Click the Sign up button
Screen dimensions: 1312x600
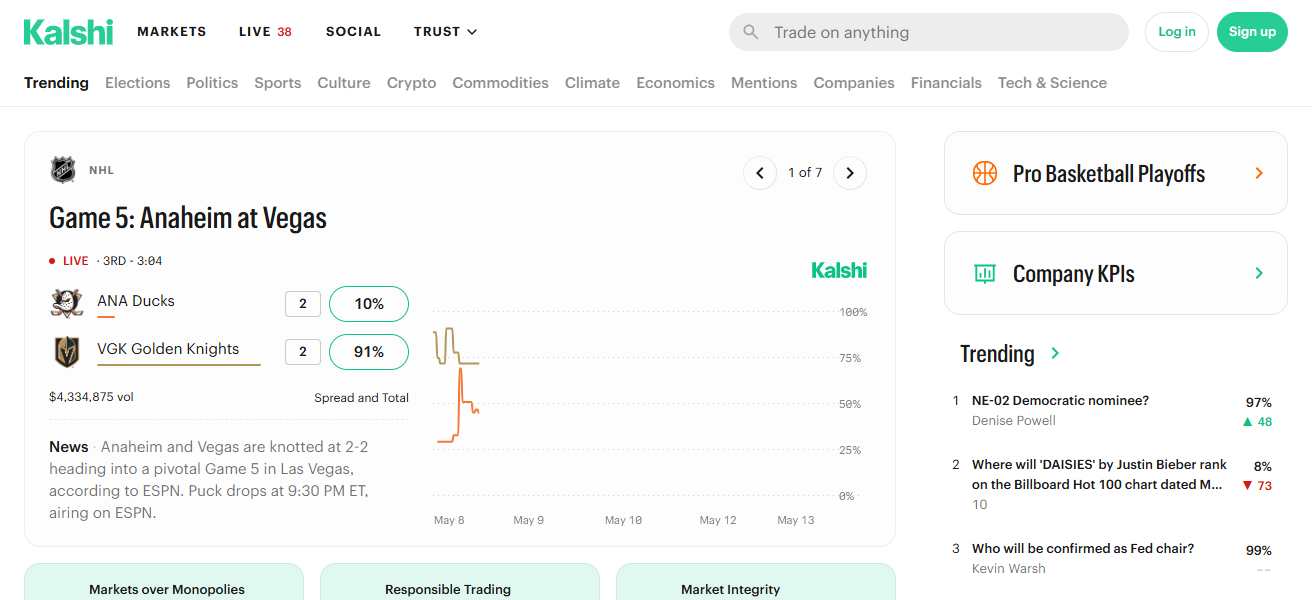point(1252,32)
